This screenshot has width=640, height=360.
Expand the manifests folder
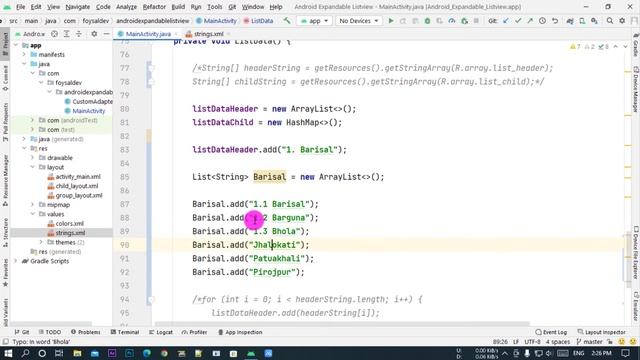click(24, 54)
